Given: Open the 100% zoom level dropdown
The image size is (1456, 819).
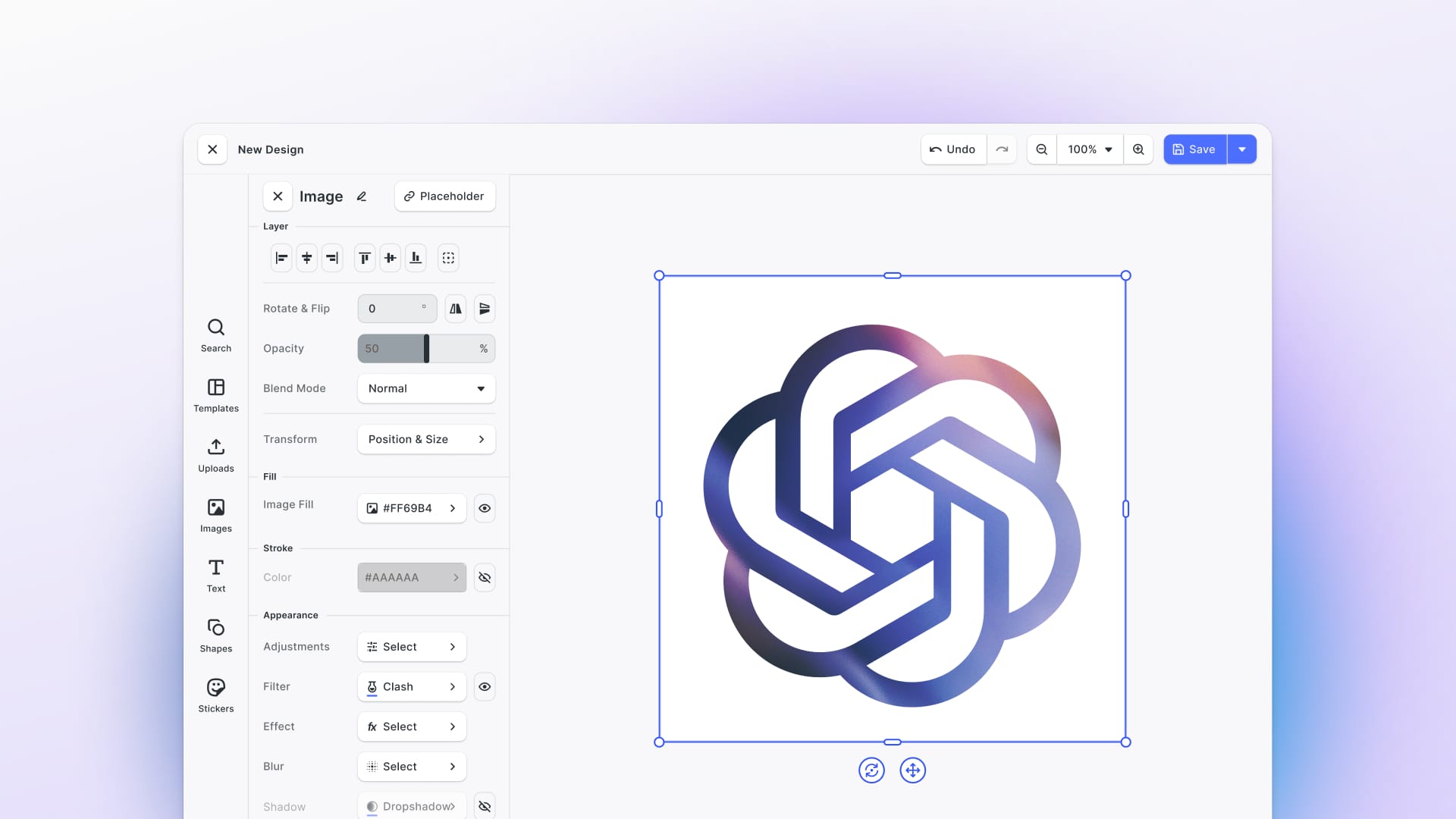Looking at the screenshot, I should (x=1089, y=149).
